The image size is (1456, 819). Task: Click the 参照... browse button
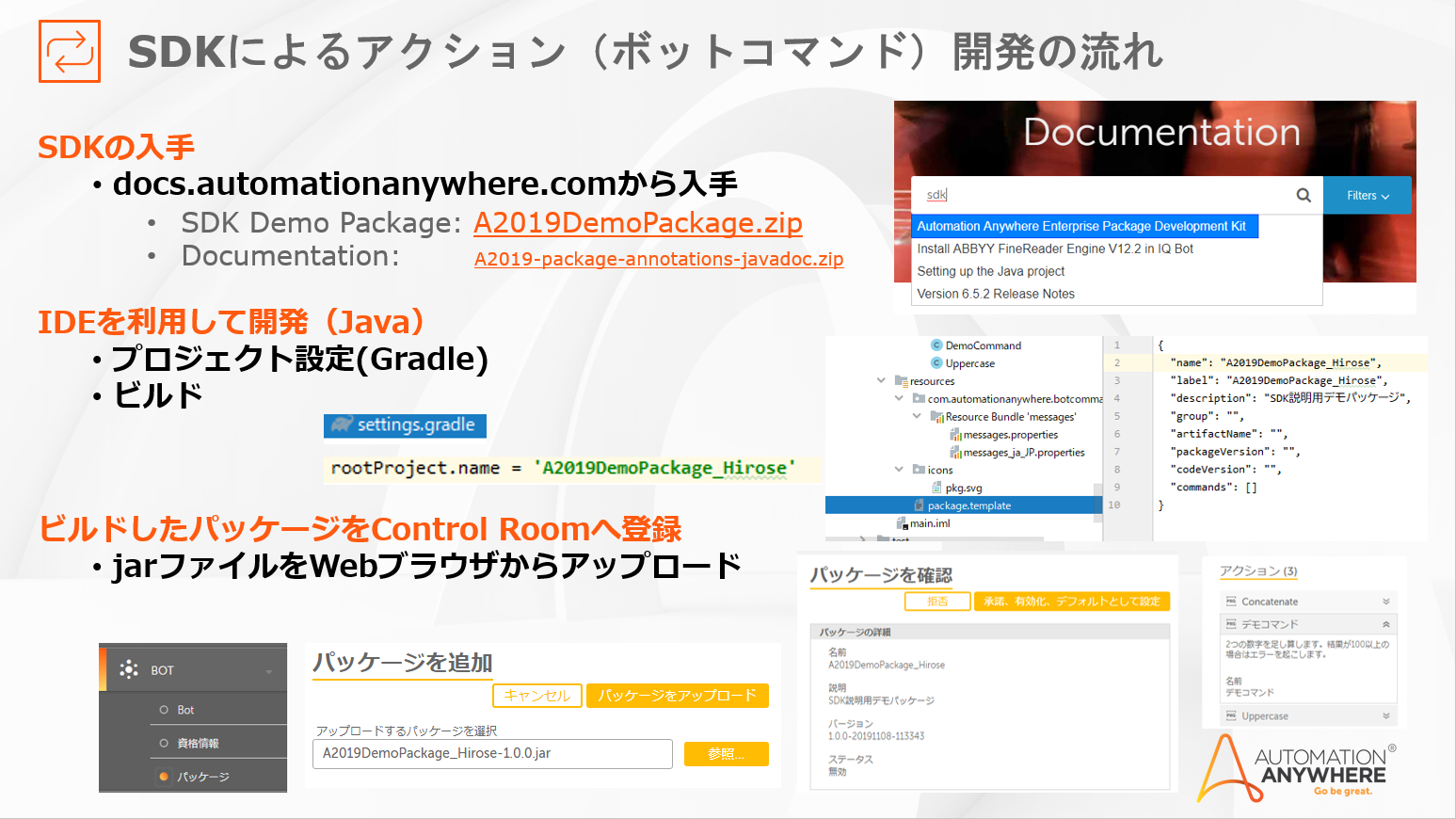727,754
